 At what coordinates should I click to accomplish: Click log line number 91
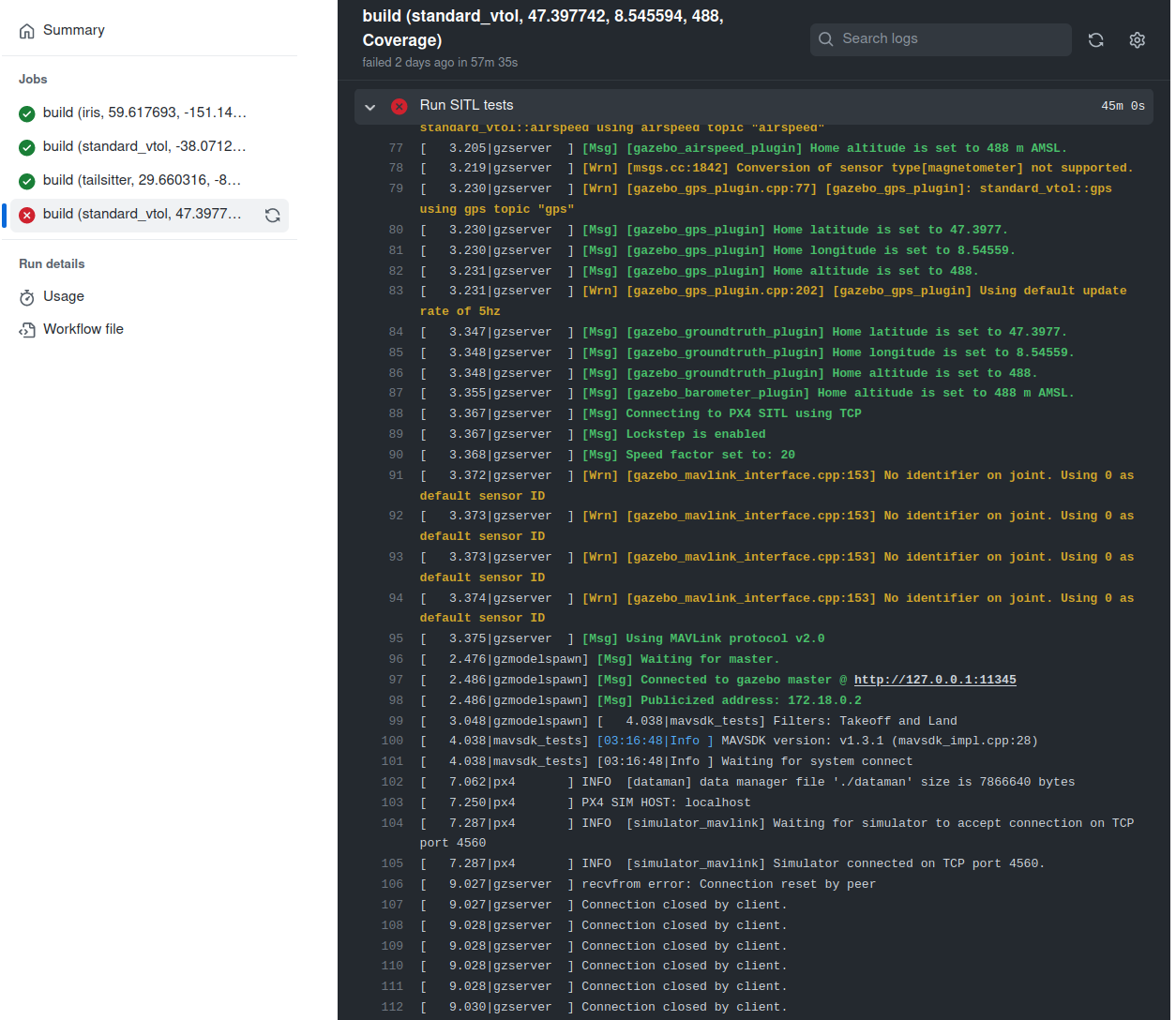click(x=396, y=475)
